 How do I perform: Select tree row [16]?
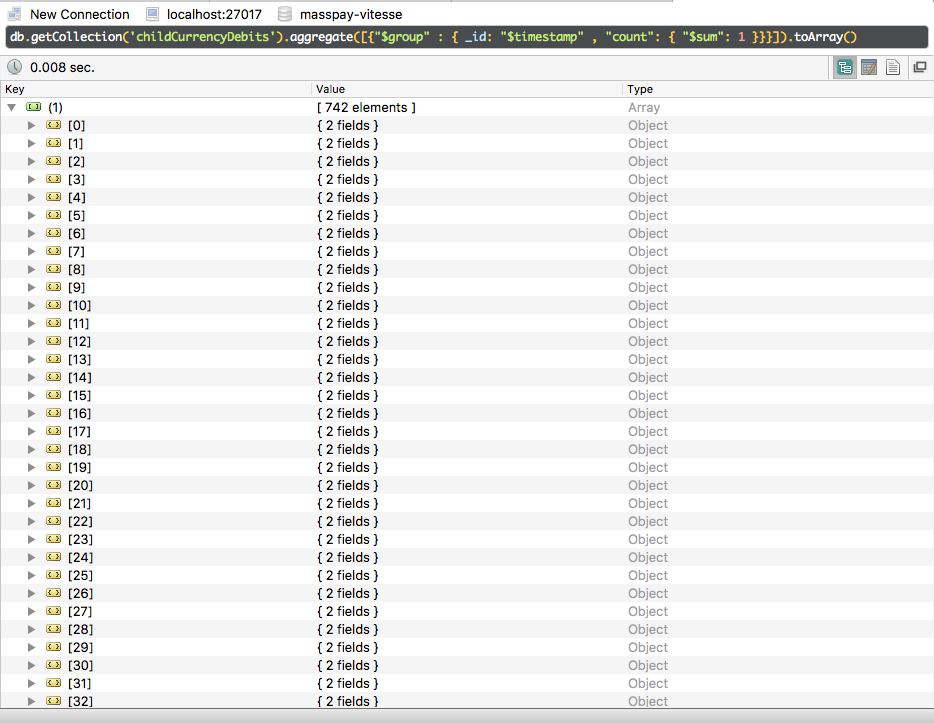click(x=466, y=413)
